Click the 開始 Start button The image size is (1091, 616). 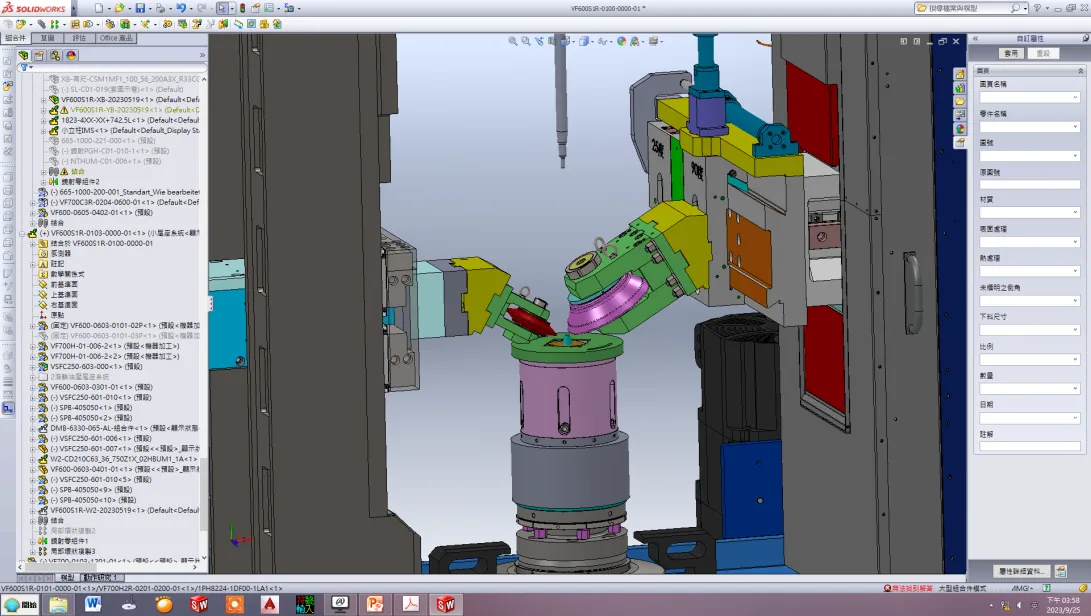click(x=20, y=605)
